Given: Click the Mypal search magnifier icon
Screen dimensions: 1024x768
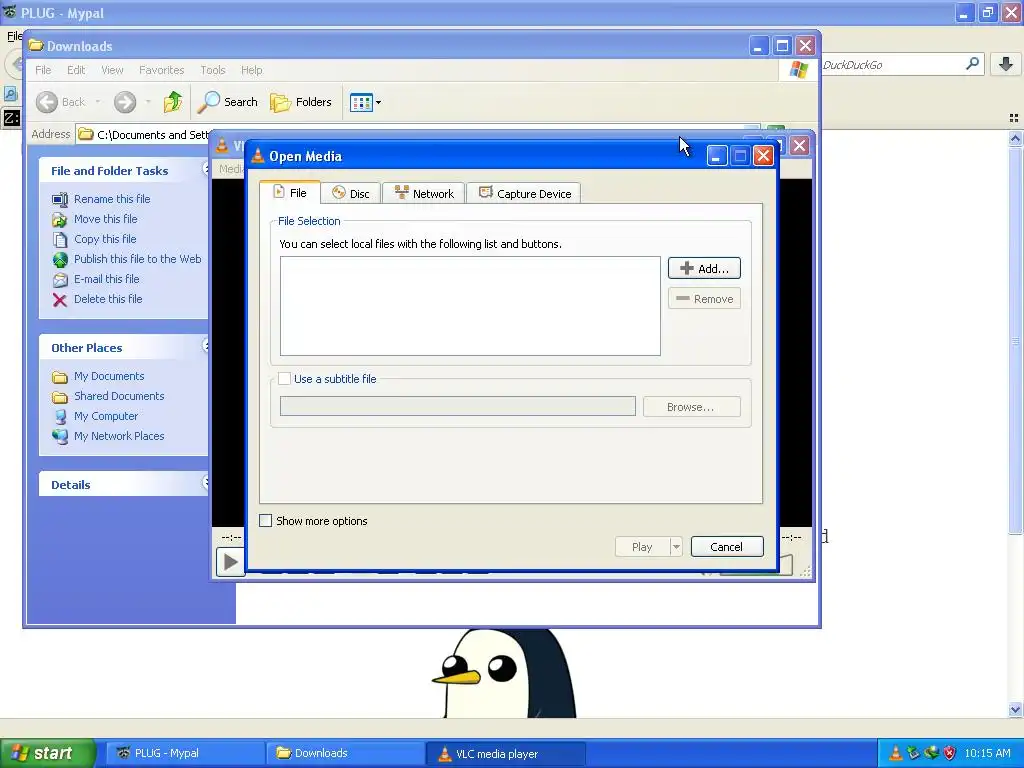Looking at the screenshot, I should point(972,64).
